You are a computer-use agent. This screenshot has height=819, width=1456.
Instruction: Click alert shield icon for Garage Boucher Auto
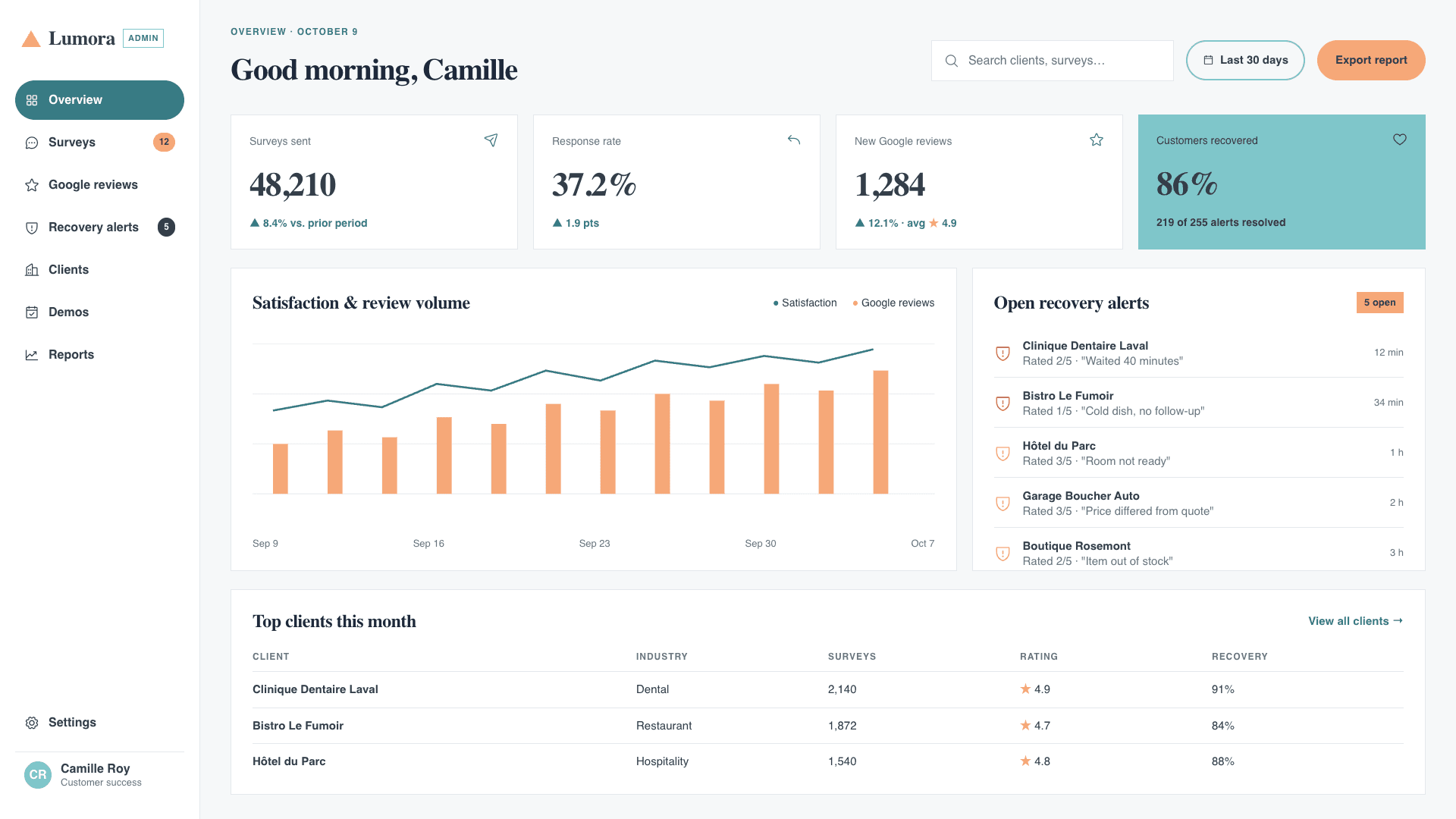pos(1003,504)
